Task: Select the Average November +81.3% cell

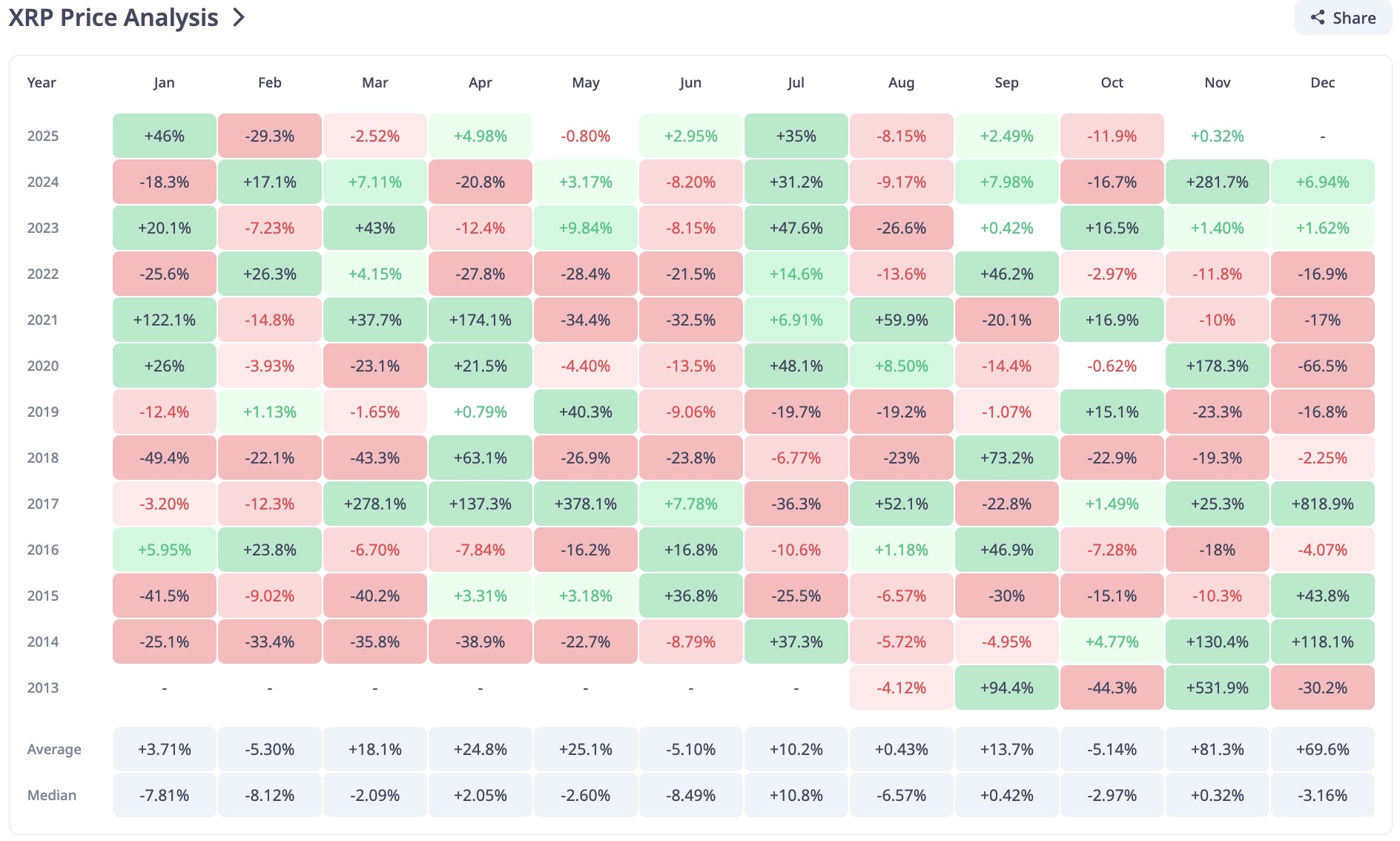Action: coord(1217,750)
